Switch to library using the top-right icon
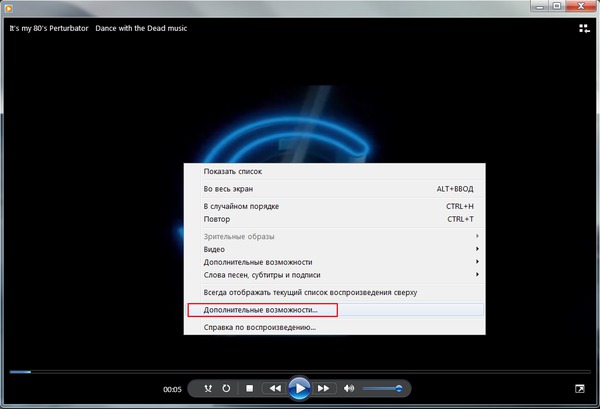600x409 pixels. point(583,28)
